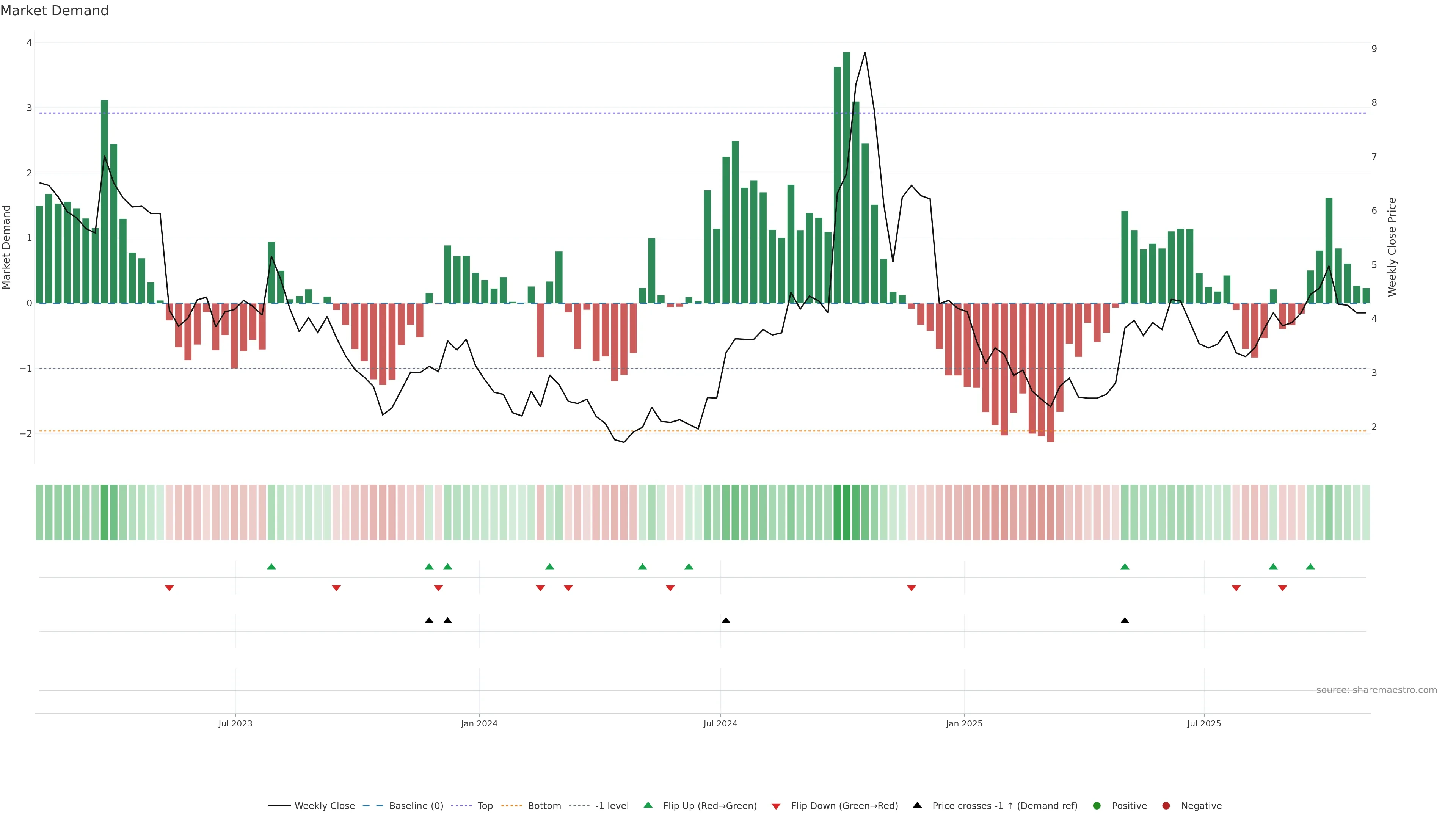
Task: Click the source: sharemaestro.com text
Action: 1376,690
